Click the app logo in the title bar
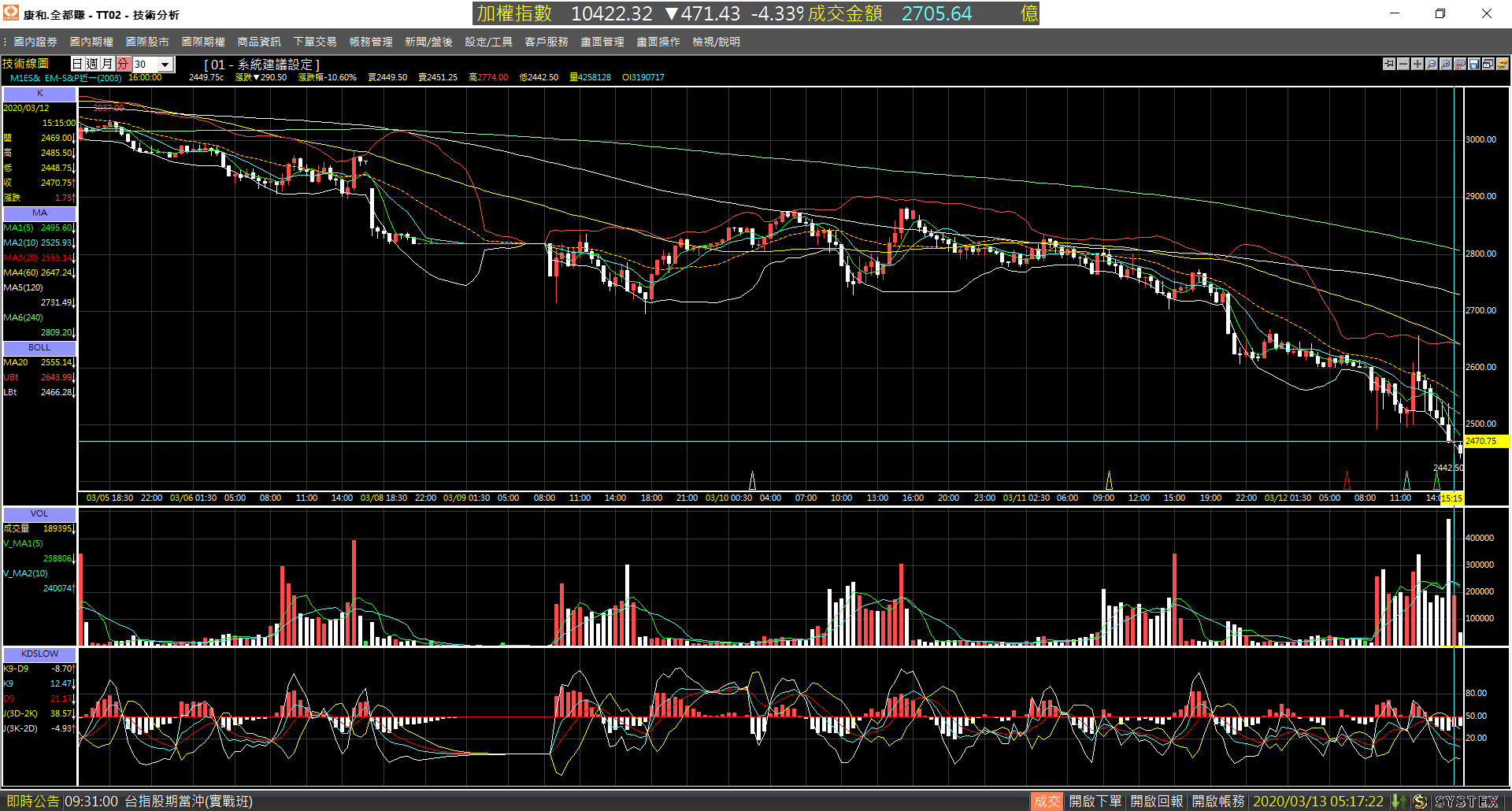This screenshot has height=811, width=1512. (11, 13)
